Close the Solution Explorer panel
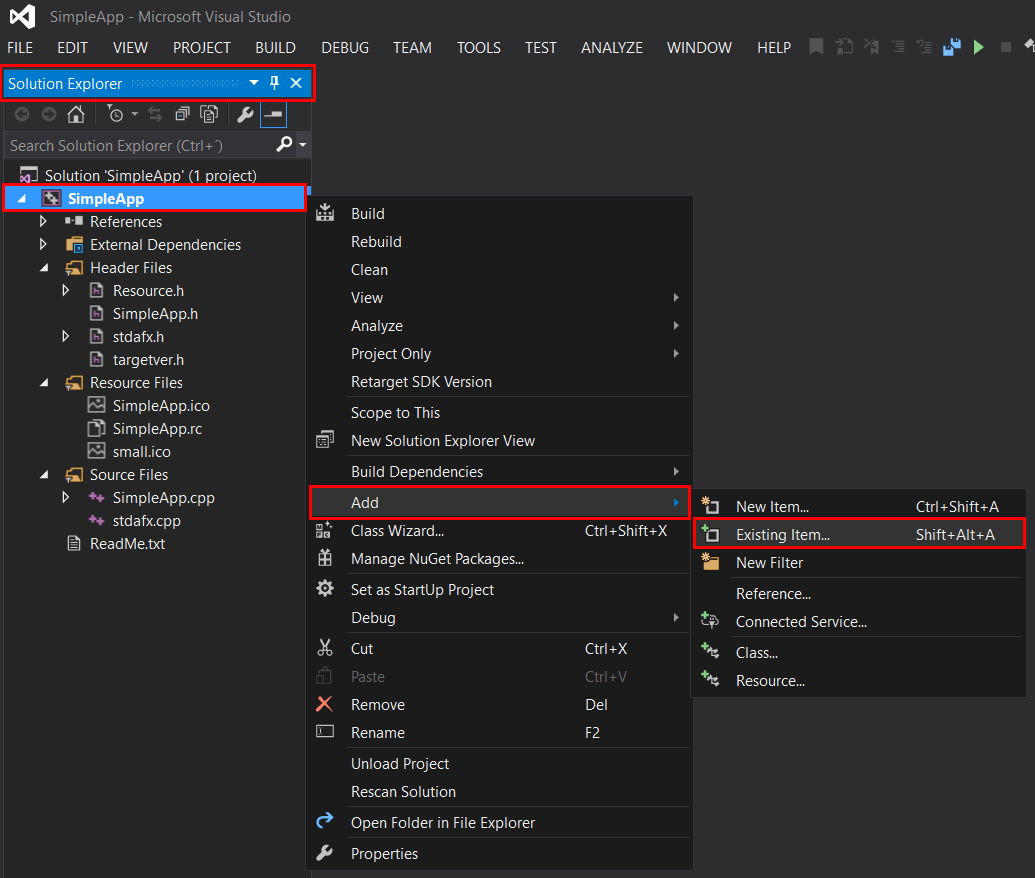This screenshot has height=878, width=1035. 296,83
